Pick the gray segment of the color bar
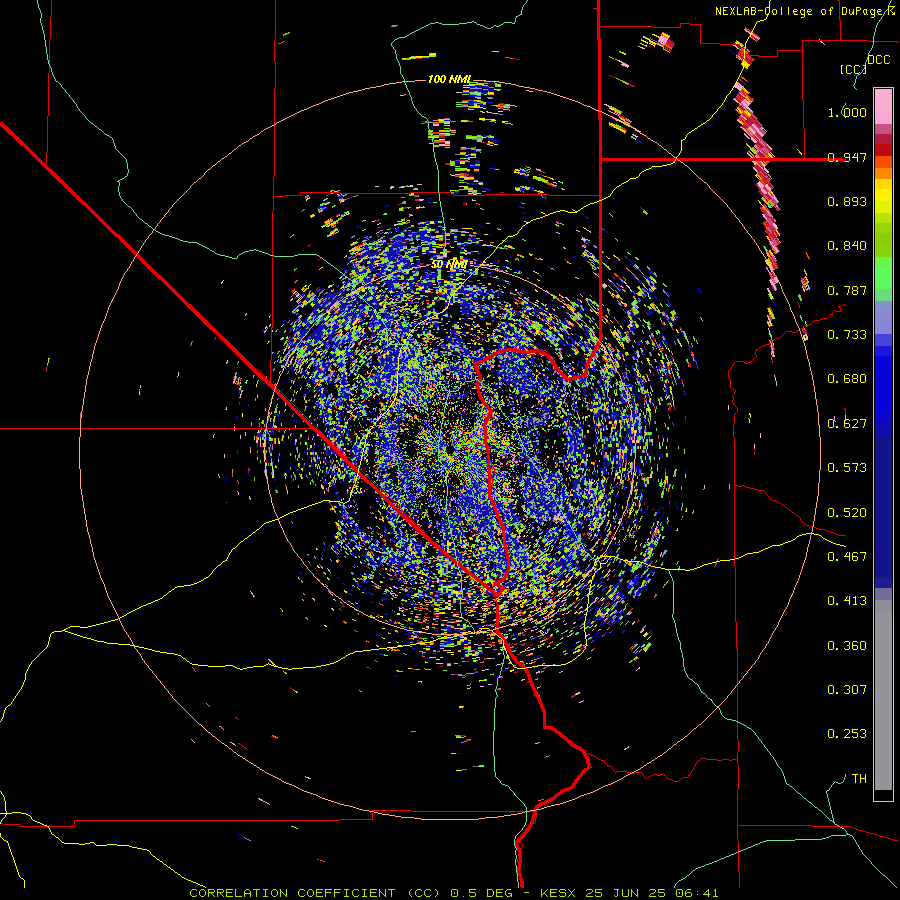 click(x=883, y=695)
